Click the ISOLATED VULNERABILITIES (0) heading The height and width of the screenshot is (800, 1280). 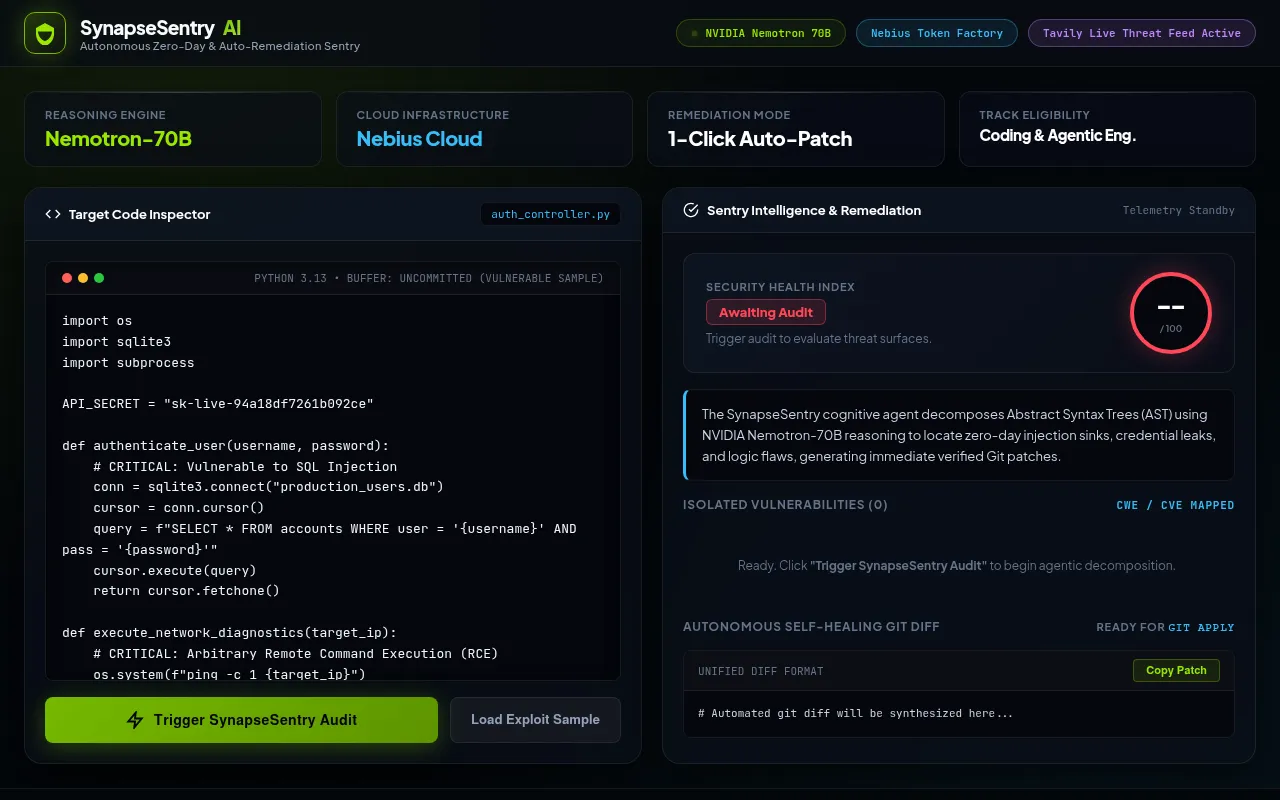click(x=785, y=505)
